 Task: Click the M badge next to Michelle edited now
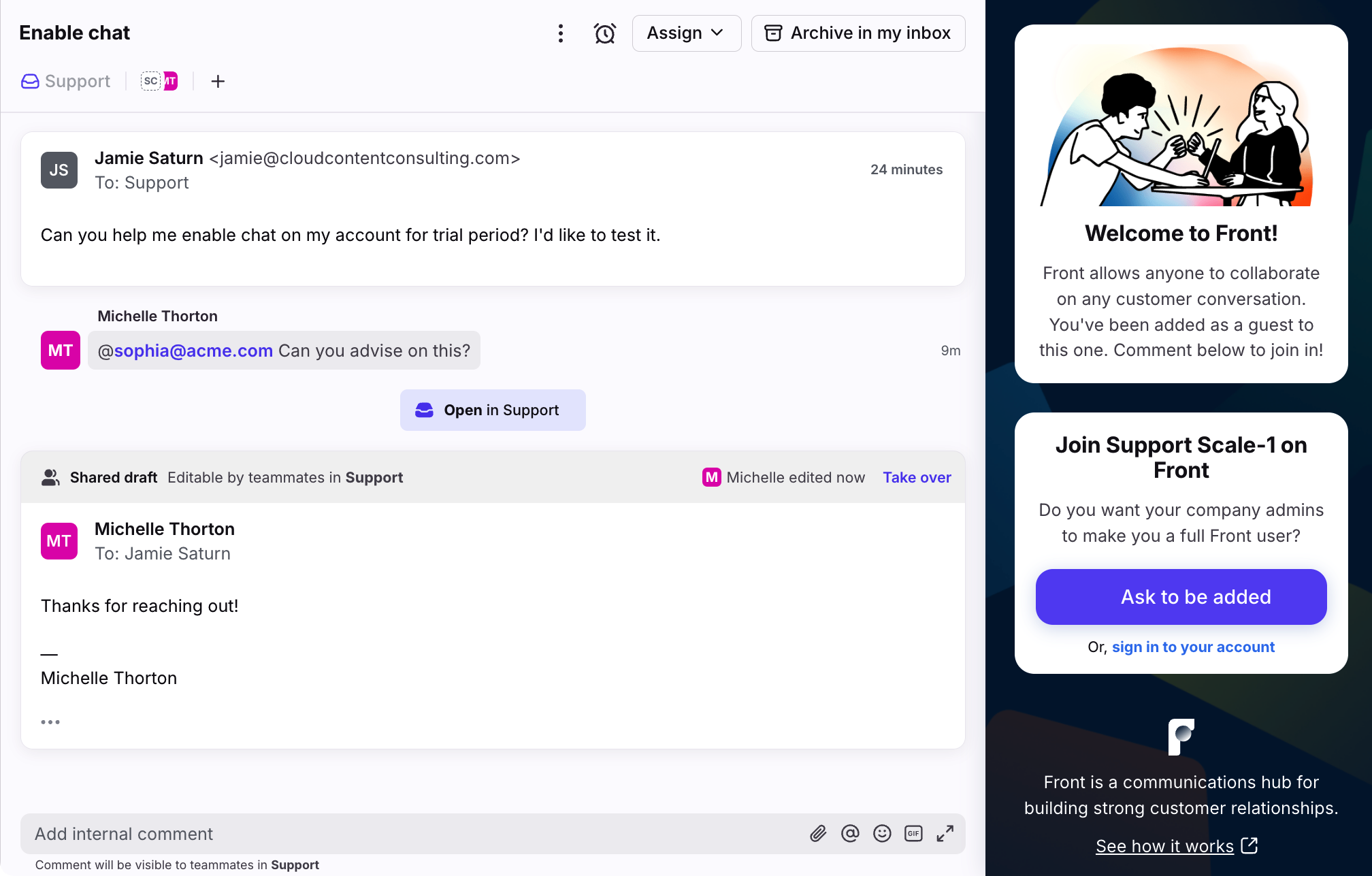(712, 478)
